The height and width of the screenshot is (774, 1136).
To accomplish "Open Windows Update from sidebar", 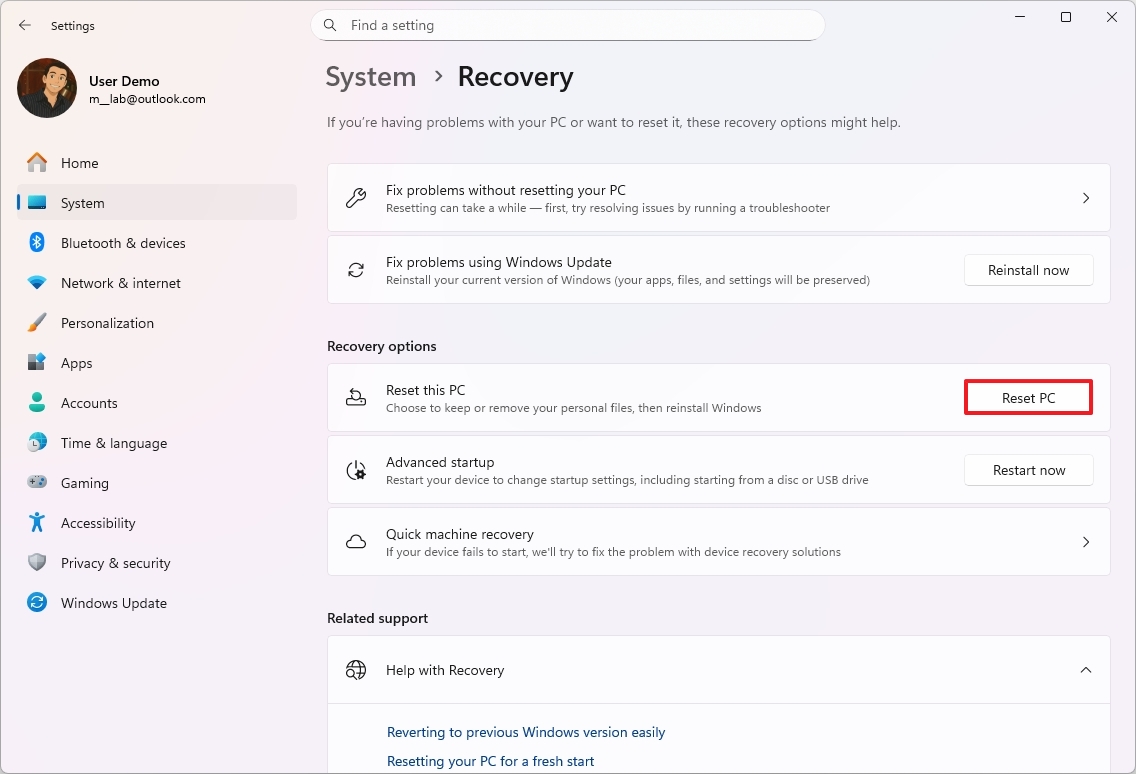I will 113,603.
